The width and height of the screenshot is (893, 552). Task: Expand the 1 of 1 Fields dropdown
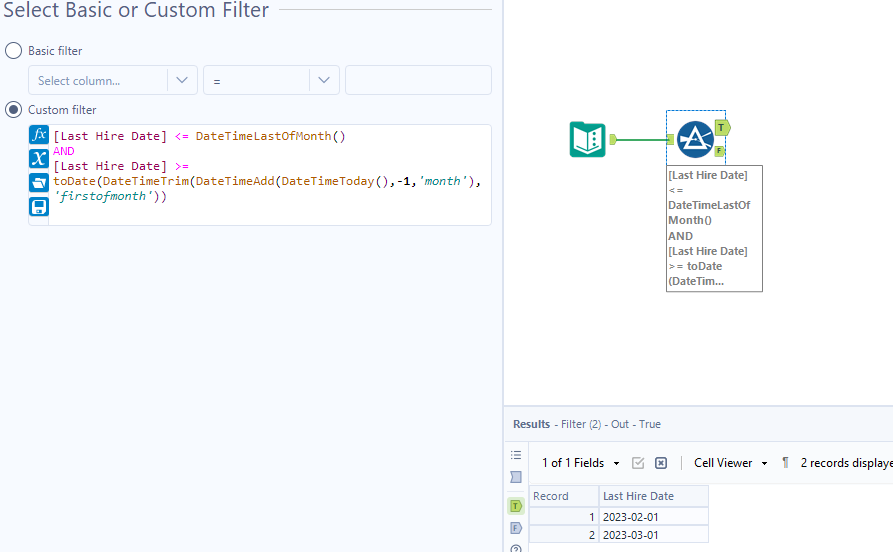point(580,463)
